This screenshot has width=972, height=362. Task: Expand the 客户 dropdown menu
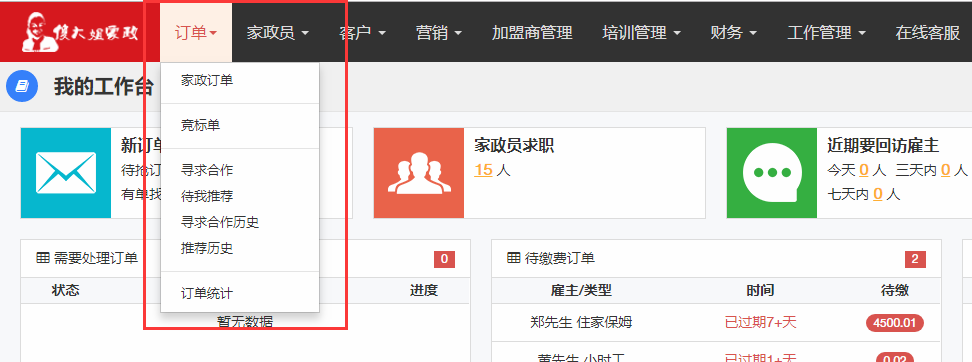[363, 32]
